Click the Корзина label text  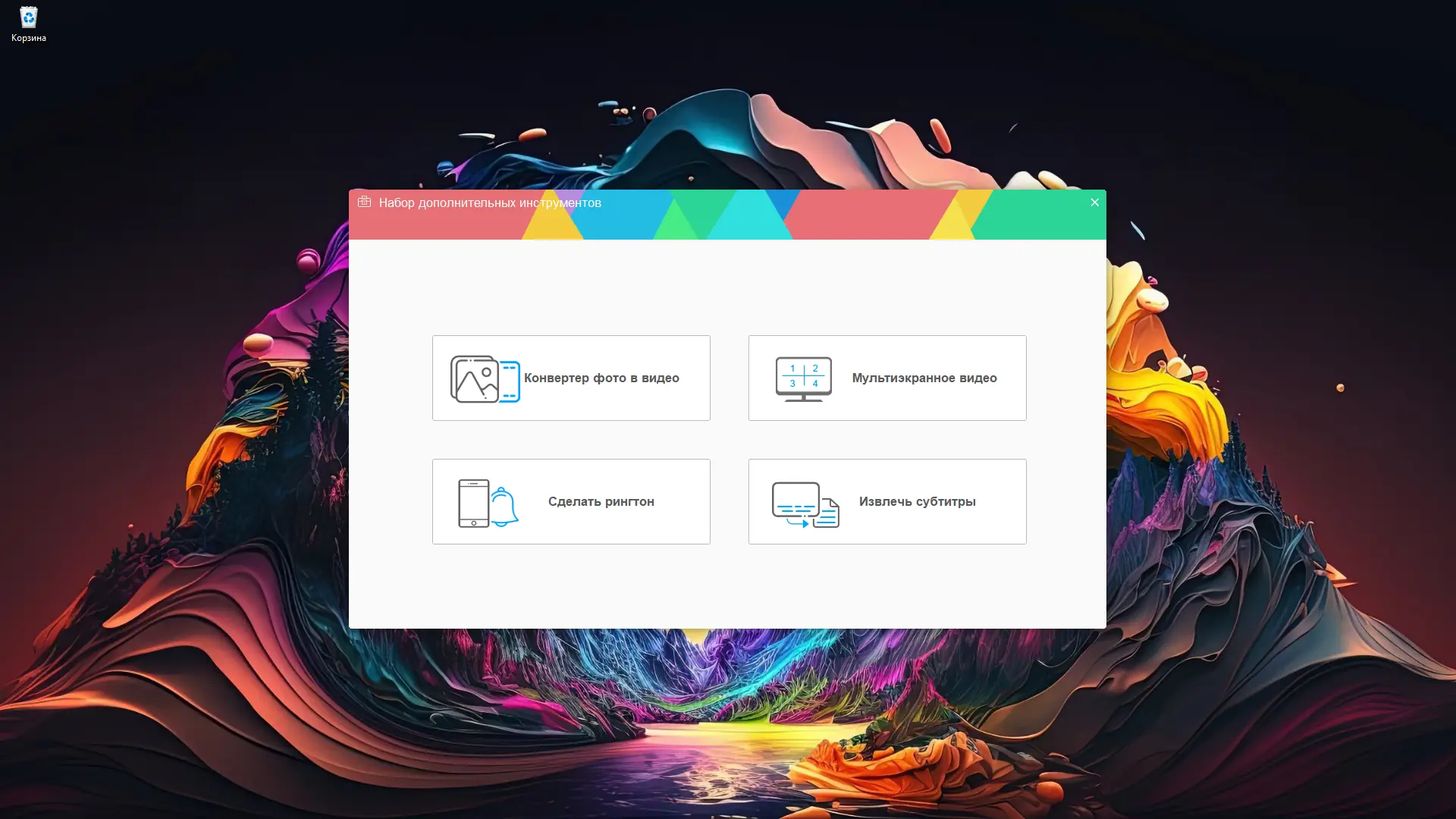(x=29, y=38)
